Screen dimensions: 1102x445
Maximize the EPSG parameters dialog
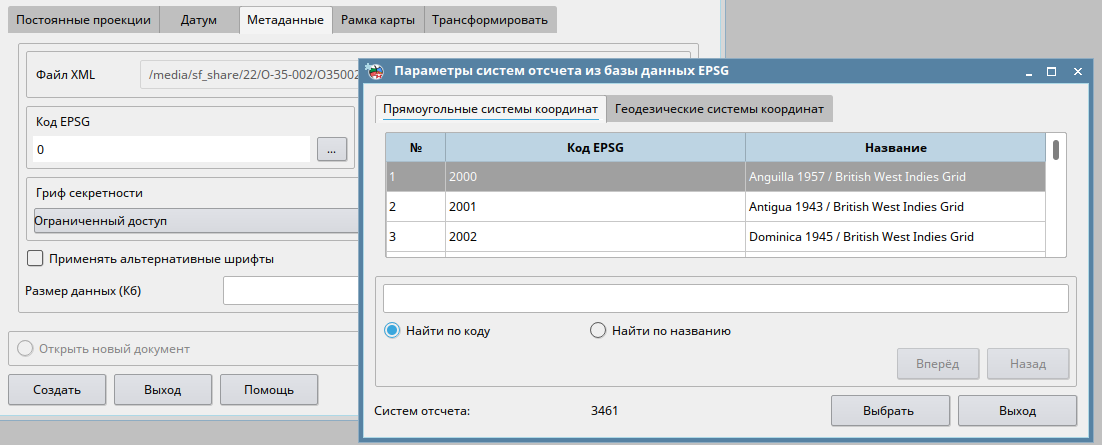pyautogui.click(x=1051, y=72)
